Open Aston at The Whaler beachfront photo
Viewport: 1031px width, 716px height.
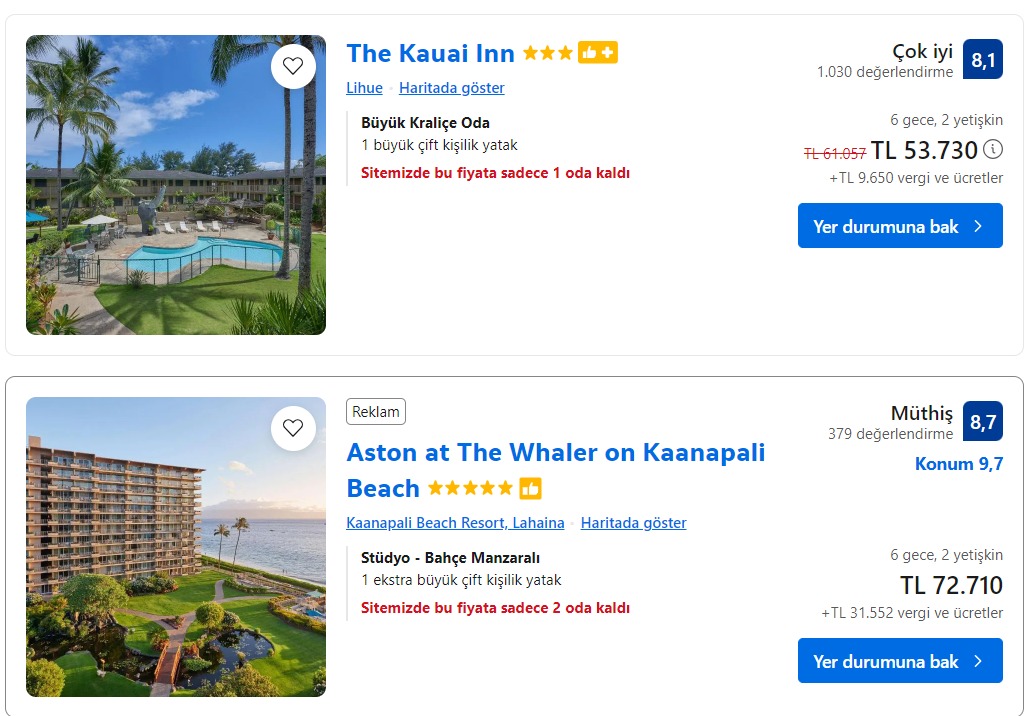coord(176,547)
